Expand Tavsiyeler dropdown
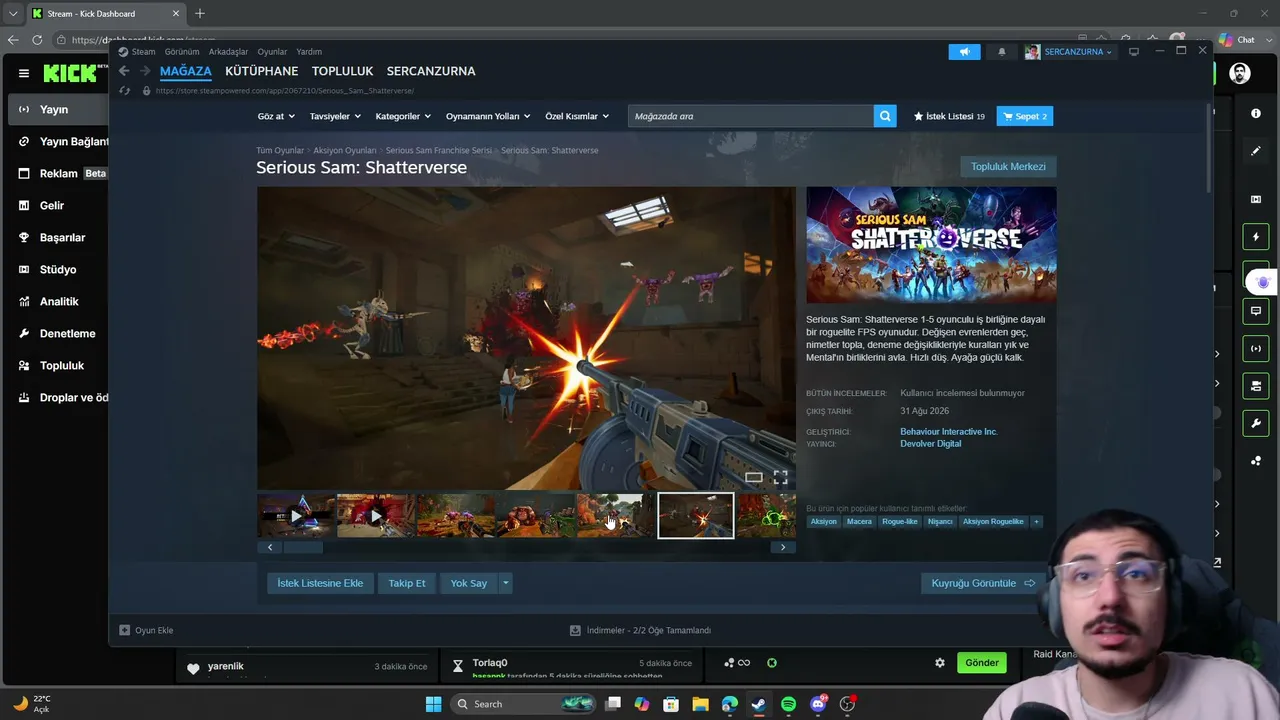1280x720 pixels. coord(335,116)
